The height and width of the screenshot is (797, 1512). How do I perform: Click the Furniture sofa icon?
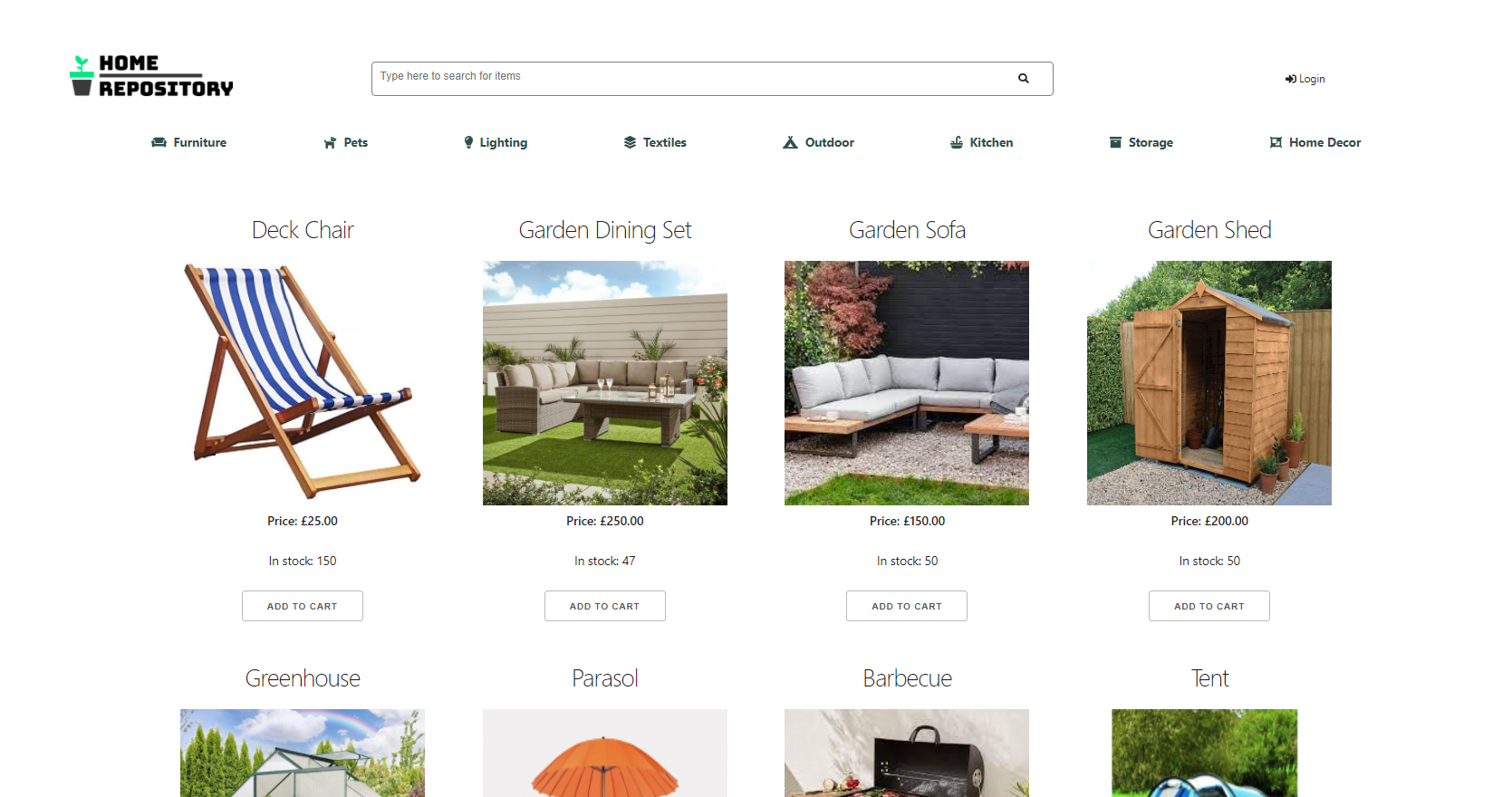(x=159, y=142)
